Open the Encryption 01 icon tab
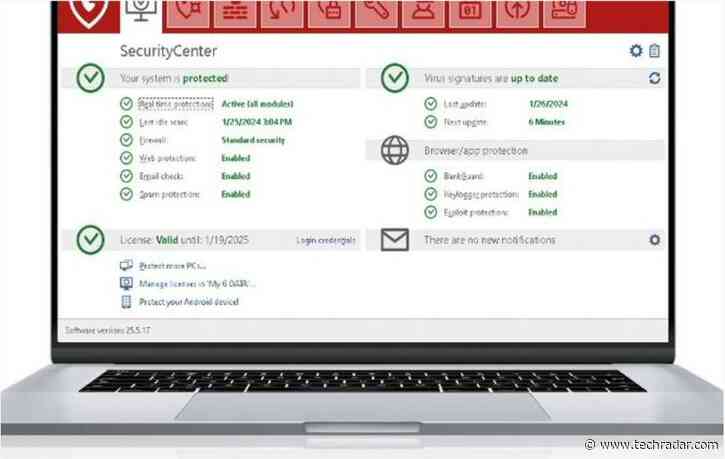725x459 pixels. coord(470,13)
